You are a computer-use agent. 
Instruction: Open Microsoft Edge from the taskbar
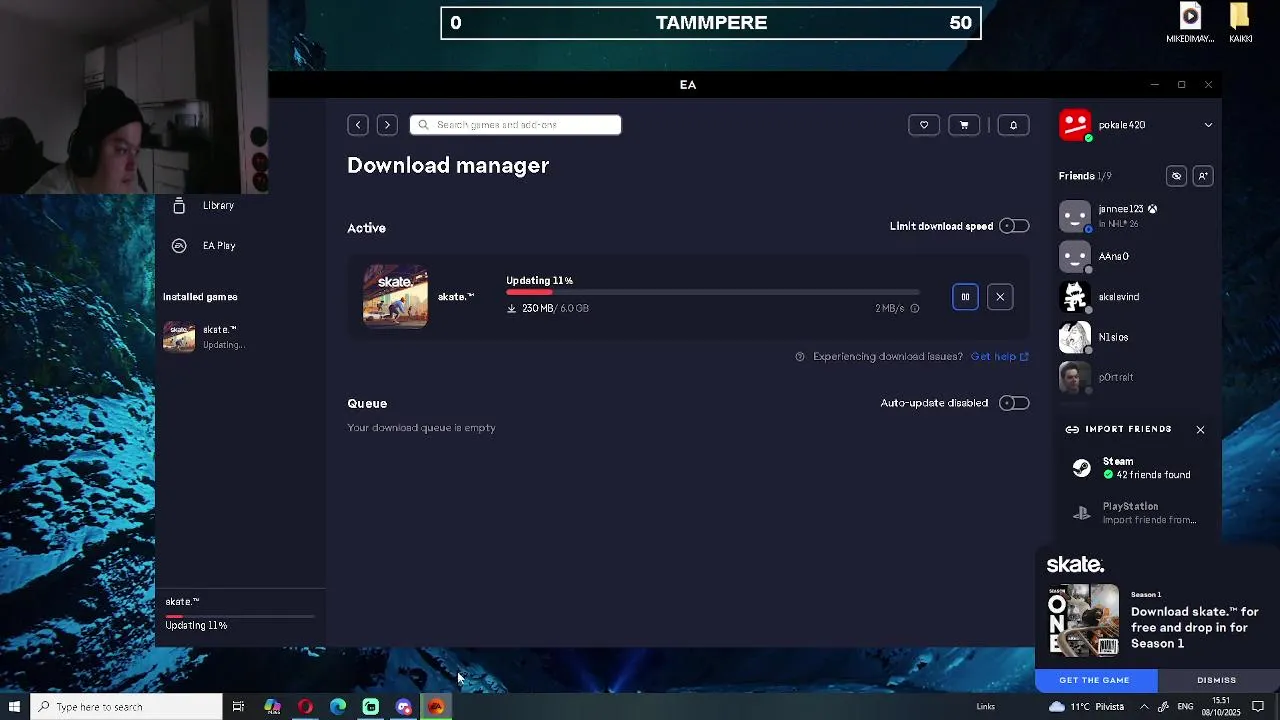(x=338, y=707)
